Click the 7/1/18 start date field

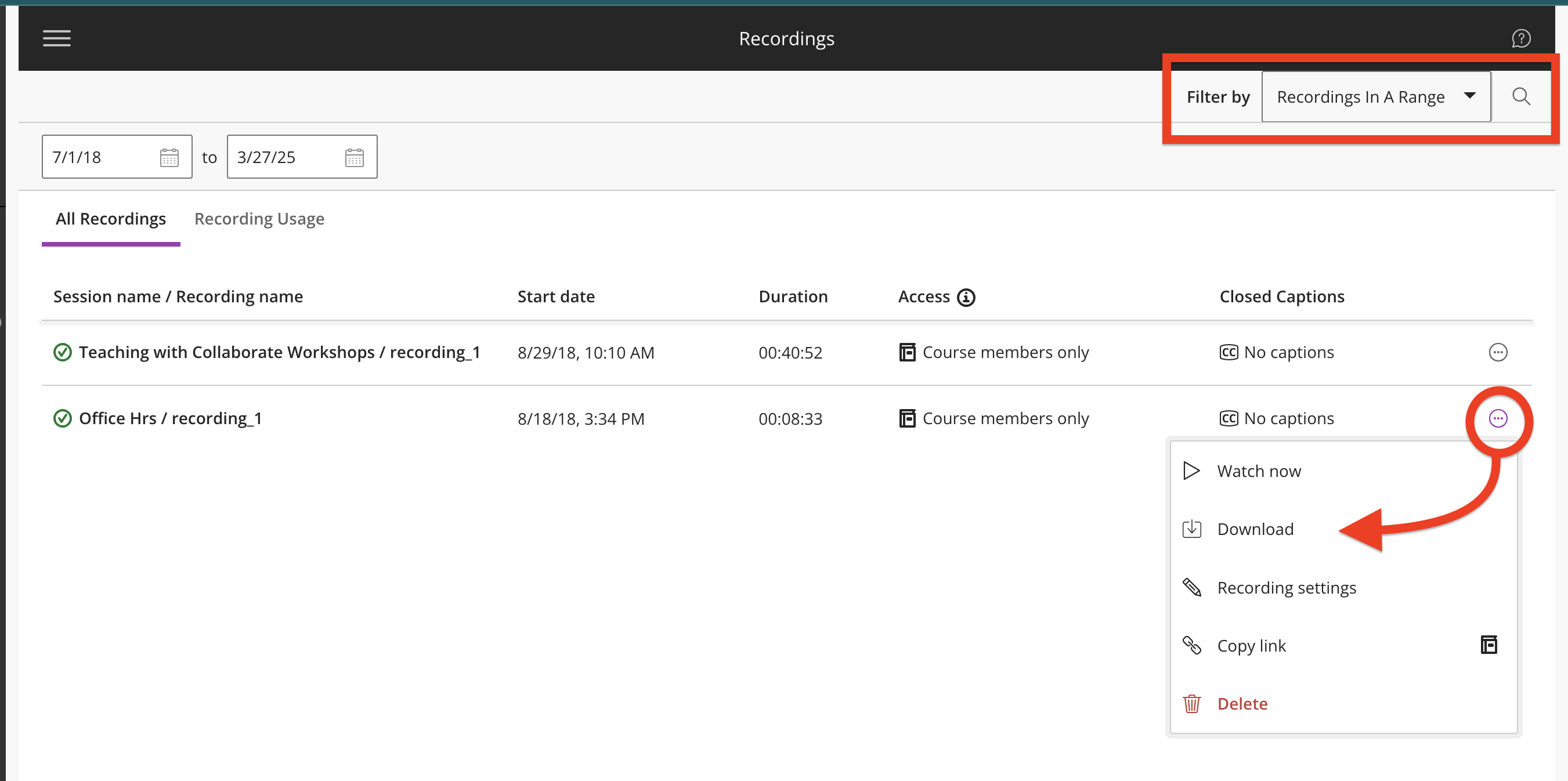click(x=117, y=157)
